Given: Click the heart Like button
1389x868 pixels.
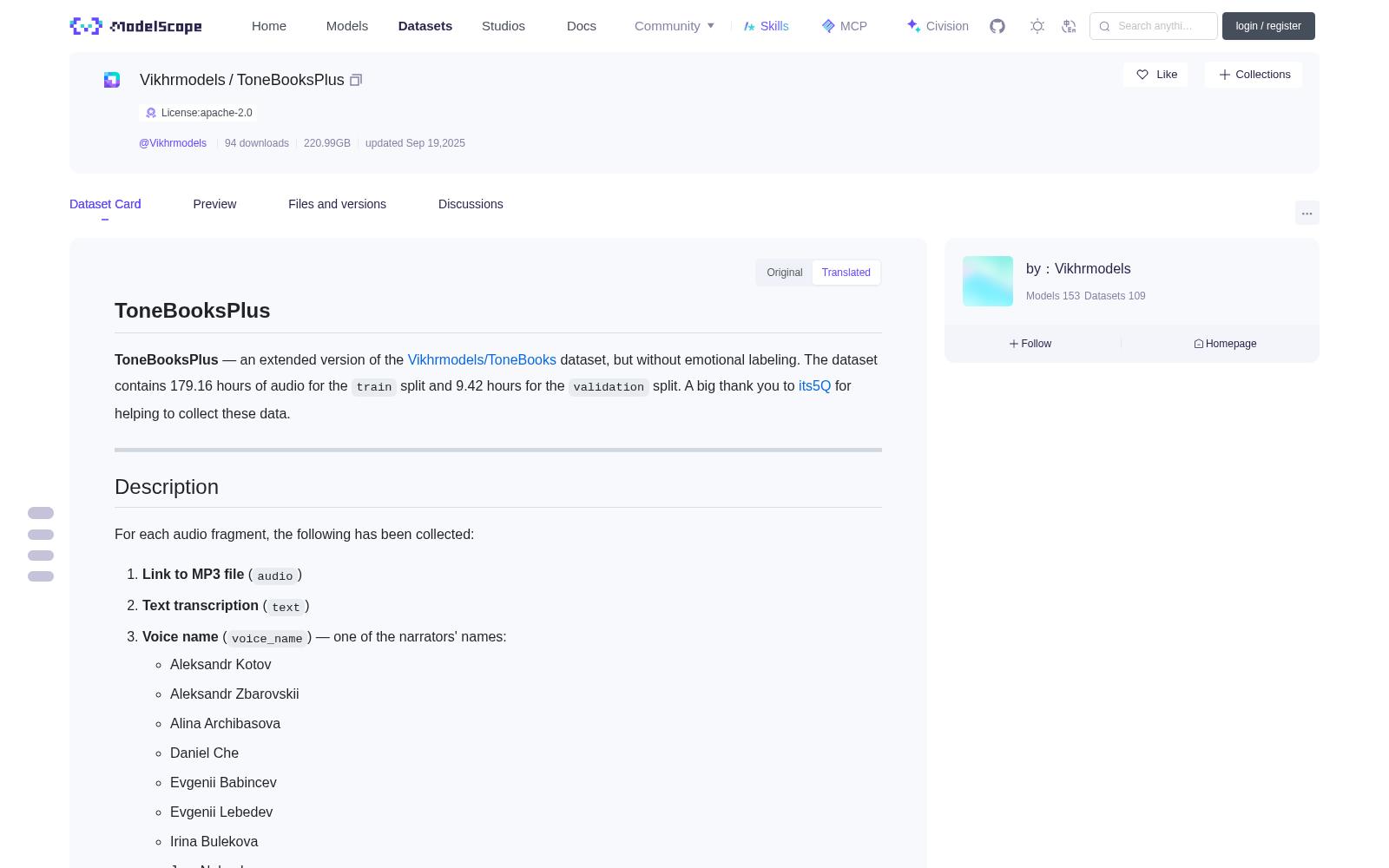Looking at the screenshot, I should click(1155, 75).
